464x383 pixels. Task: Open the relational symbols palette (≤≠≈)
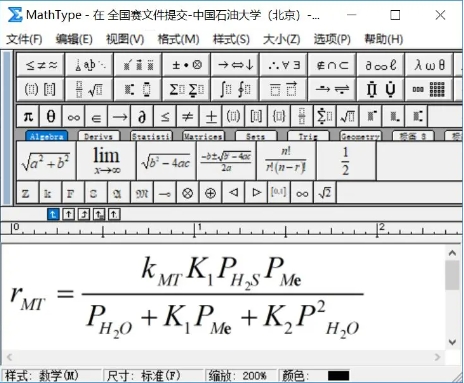point(41,65)
